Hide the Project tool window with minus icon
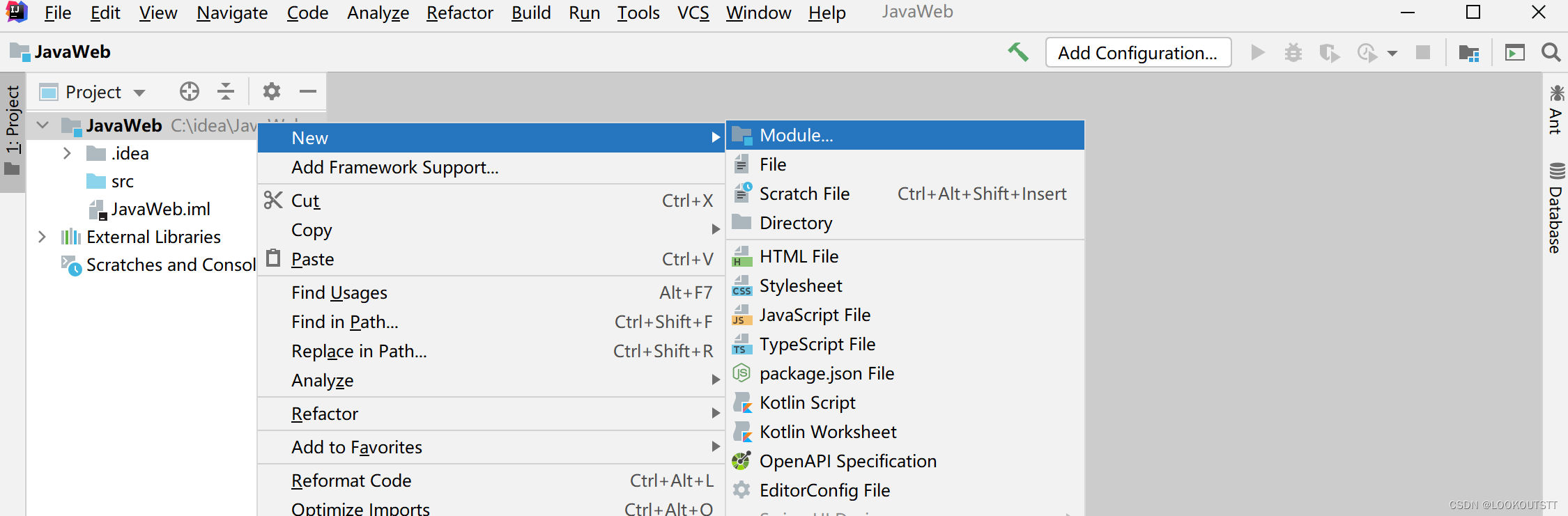The height and width of the screenshot is (516, 1568). [308, 91]
